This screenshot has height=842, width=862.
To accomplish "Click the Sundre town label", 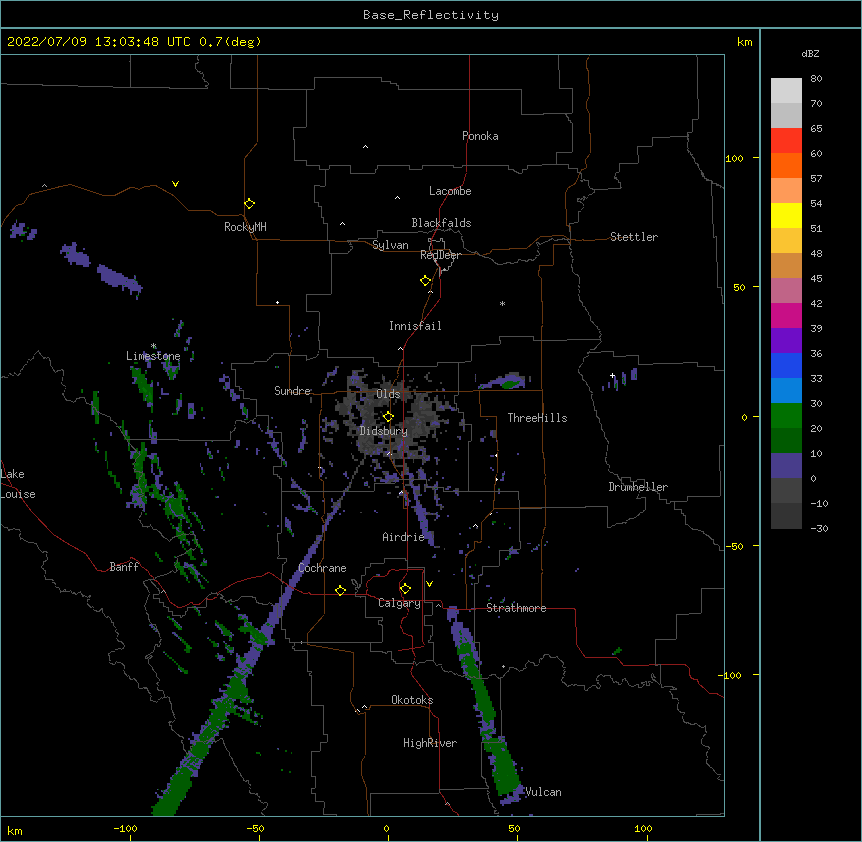I will (292, 391).
